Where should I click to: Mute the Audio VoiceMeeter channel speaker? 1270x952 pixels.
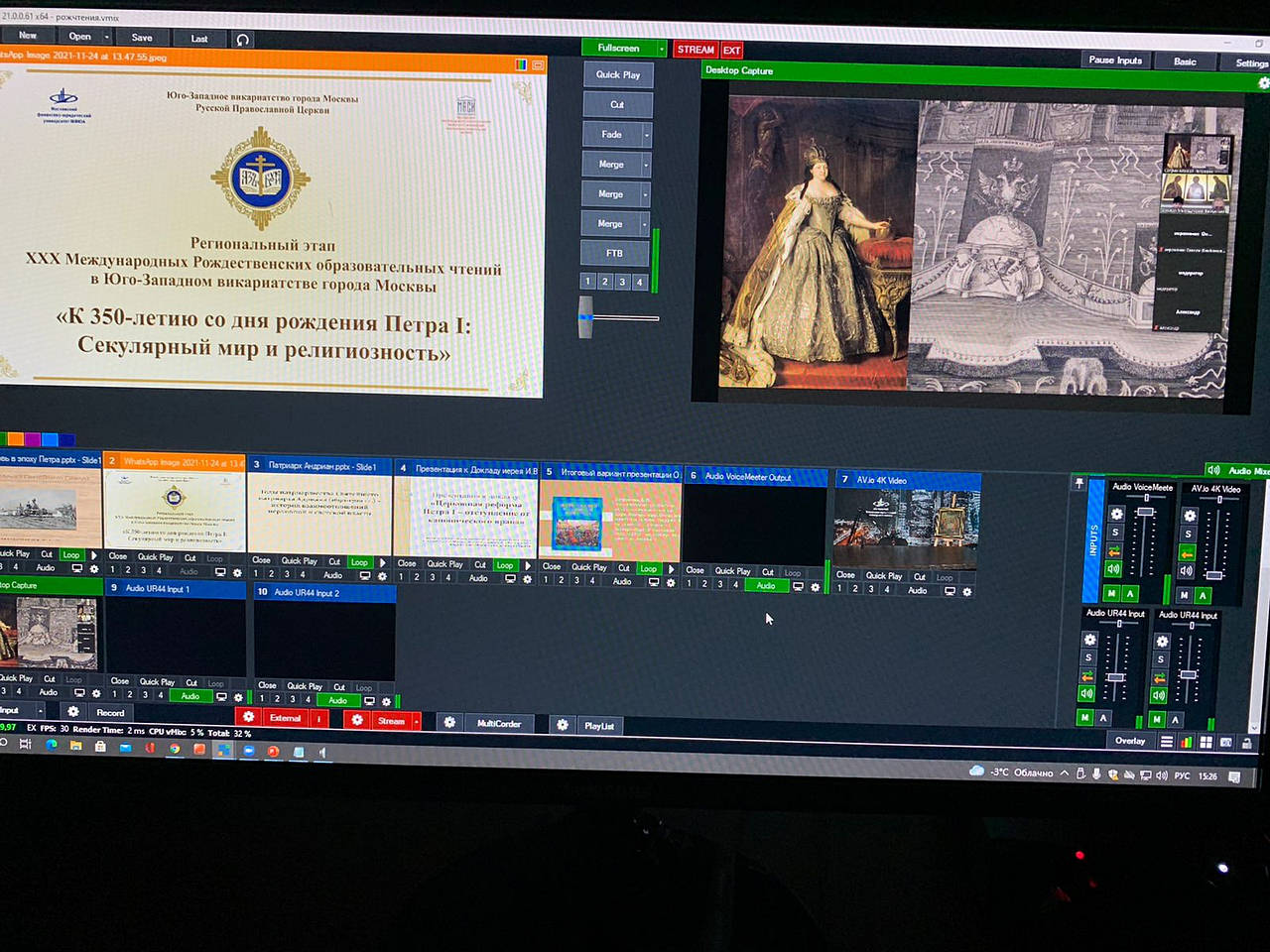click(1113, 569)
